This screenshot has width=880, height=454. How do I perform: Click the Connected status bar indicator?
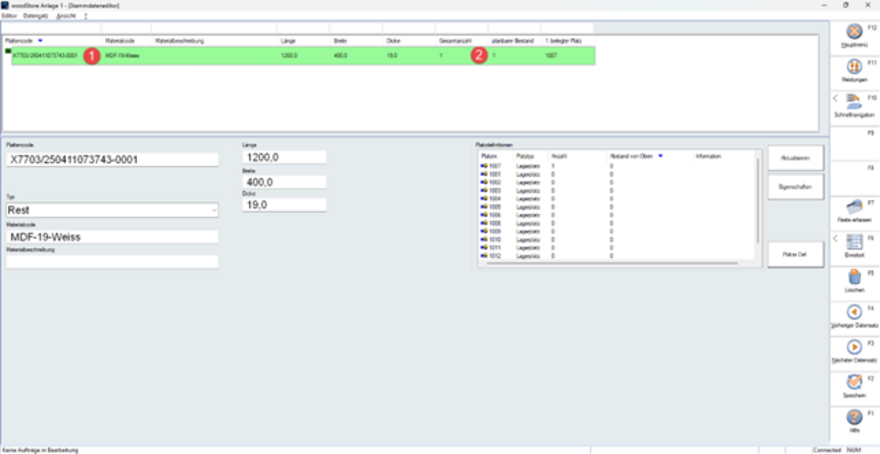827,450
